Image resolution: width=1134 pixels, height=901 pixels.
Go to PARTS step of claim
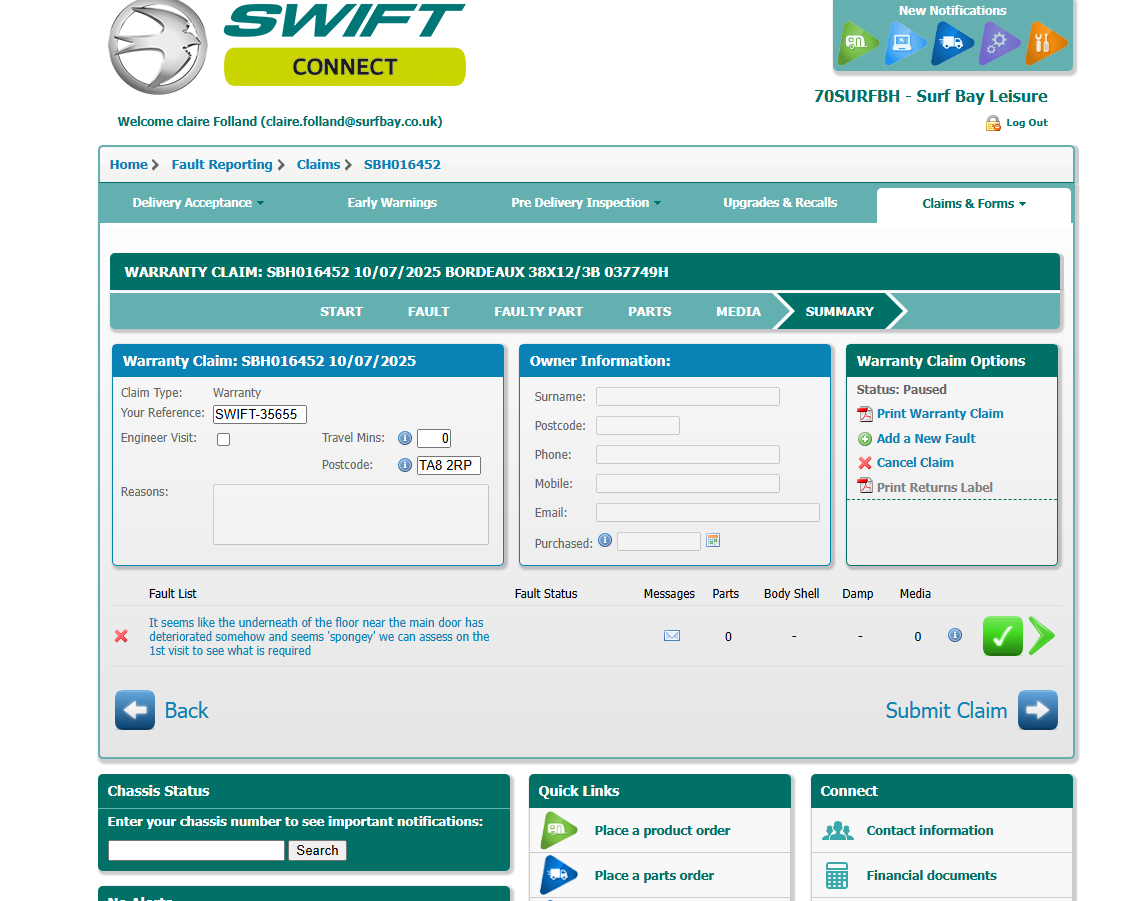(649, 312)
